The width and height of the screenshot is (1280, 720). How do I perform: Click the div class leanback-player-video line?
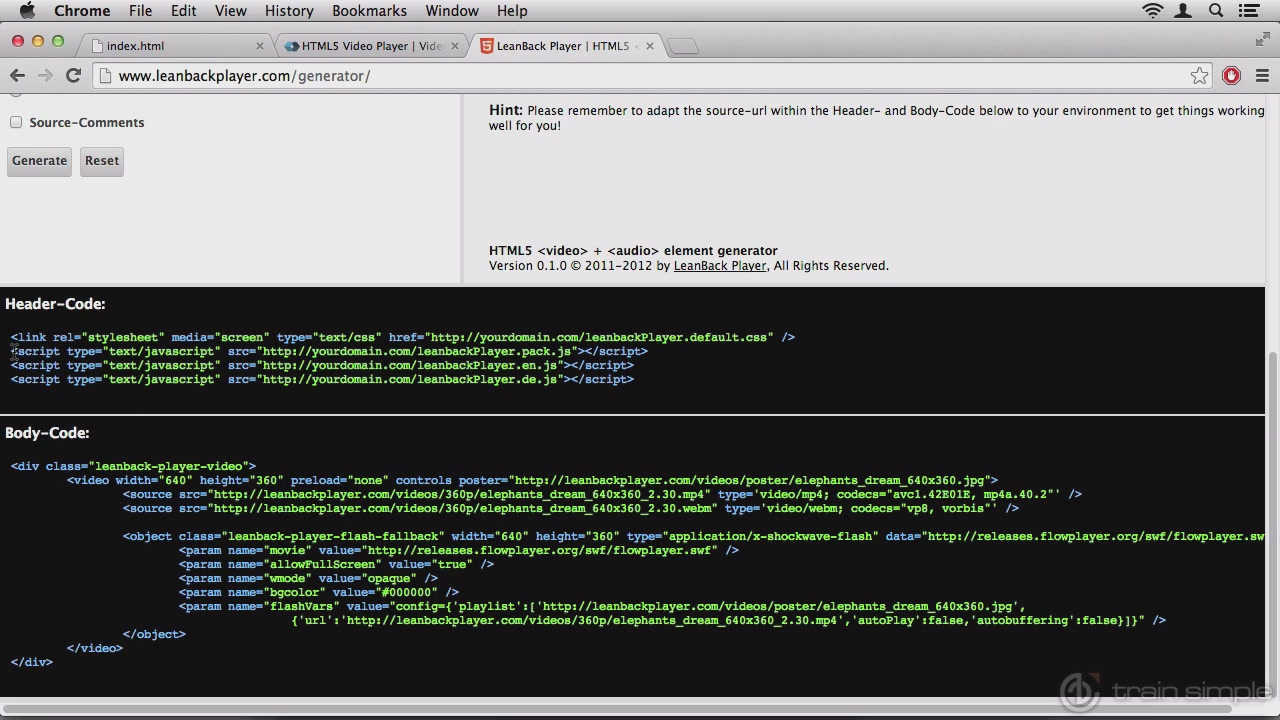(x=133, y=466)
